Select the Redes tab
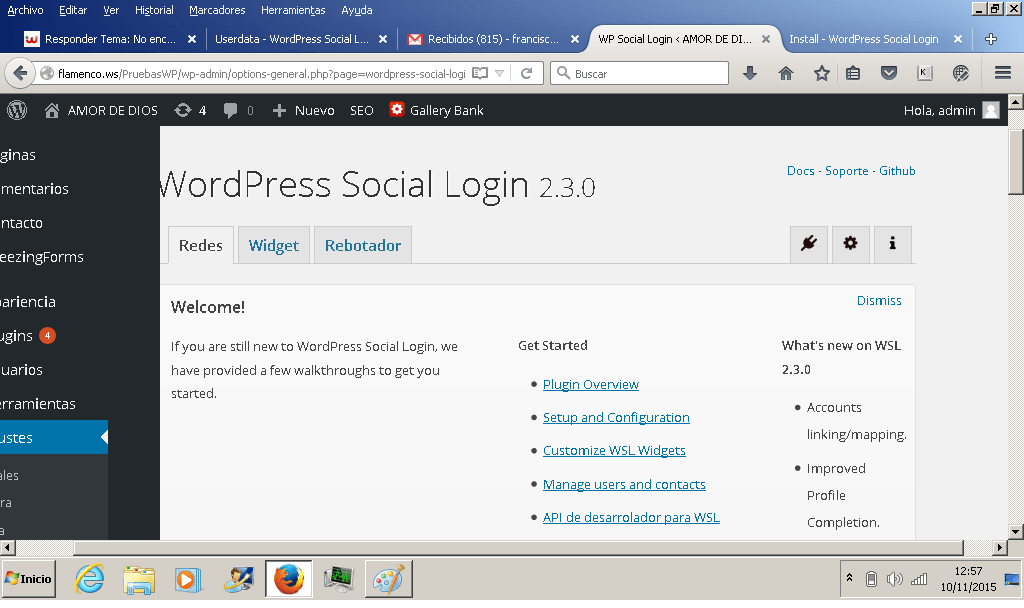This screenshot has width=1024, height=608. pos(200,246)
